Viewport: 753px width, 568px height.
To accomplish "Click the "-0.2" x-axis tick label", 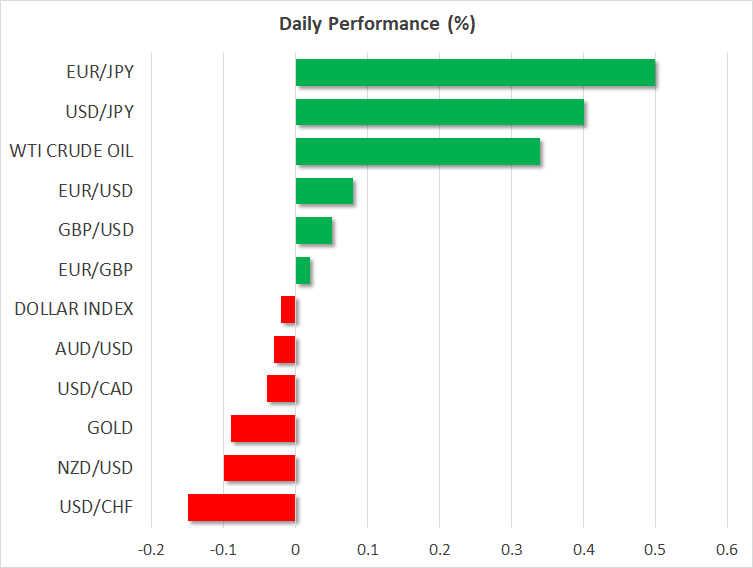I will pyautogui.click(x=150, y=549).
